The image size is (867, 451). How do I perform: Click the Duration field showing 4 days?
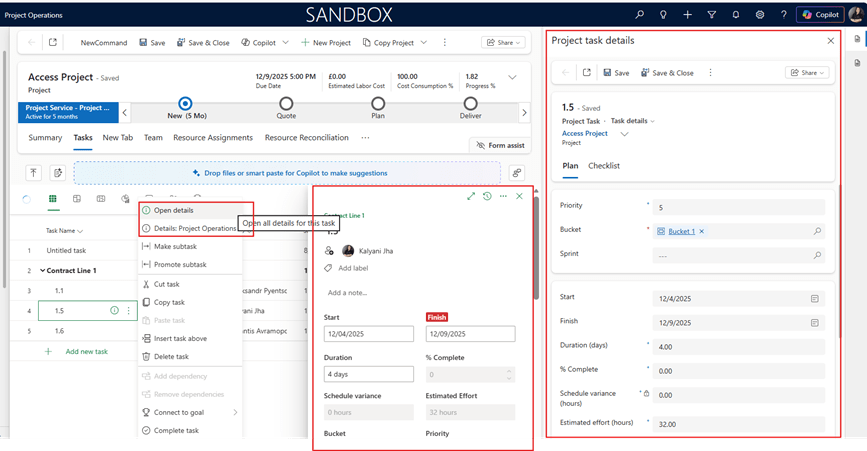click(368, 375)
